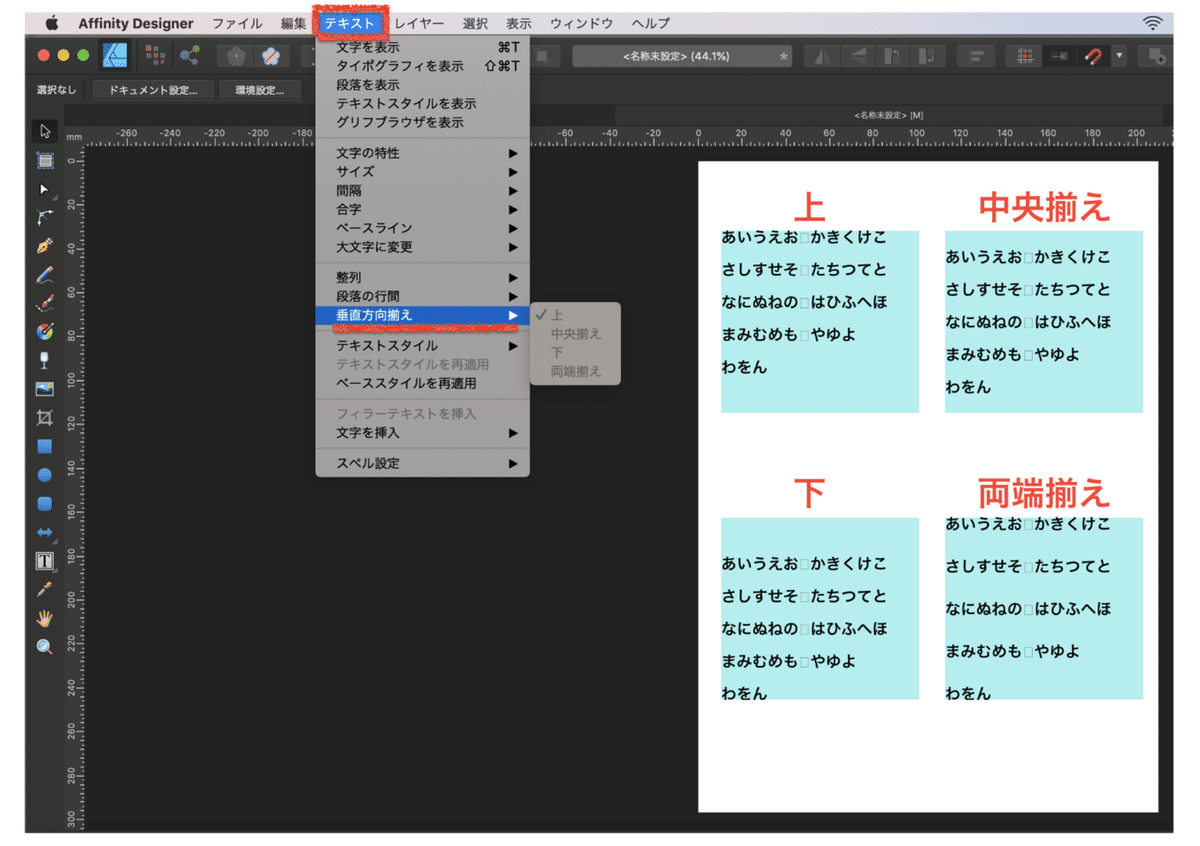Toggle snapping magnet icon
This screenshot has width=1200, height=846.
click(1094, 57)
